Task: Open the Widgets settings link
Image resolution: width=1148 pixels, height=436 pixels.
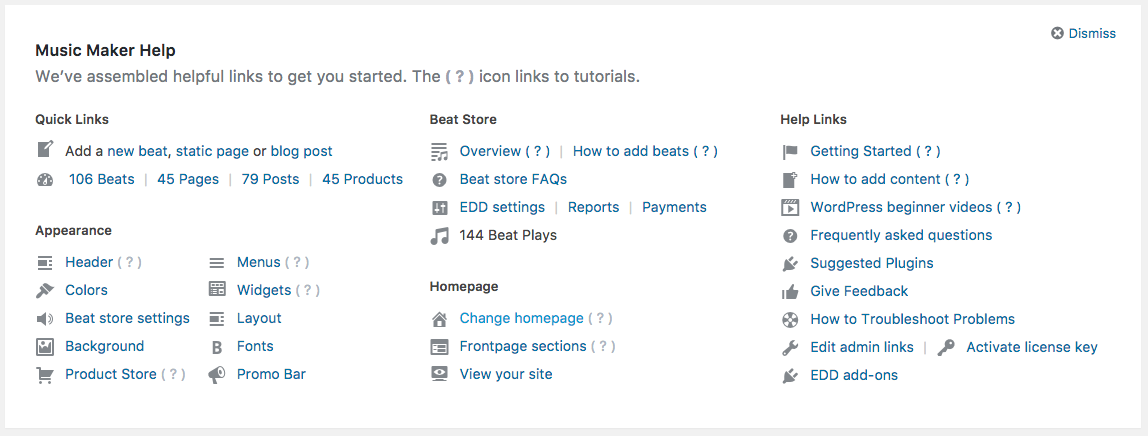Action: (264, 290)
